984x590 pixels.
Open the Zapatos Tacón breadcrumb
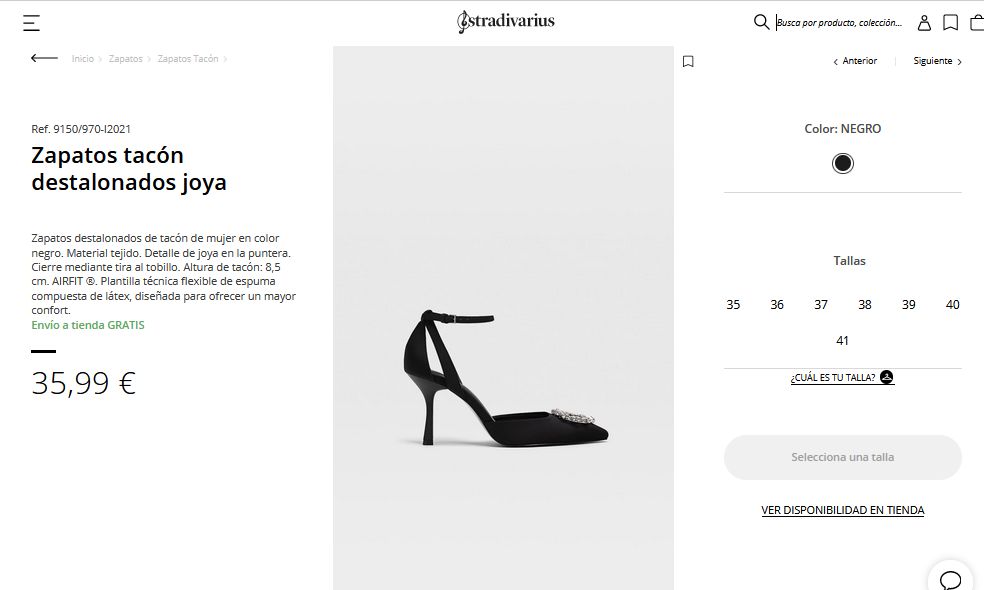click(x=188, y=59)
